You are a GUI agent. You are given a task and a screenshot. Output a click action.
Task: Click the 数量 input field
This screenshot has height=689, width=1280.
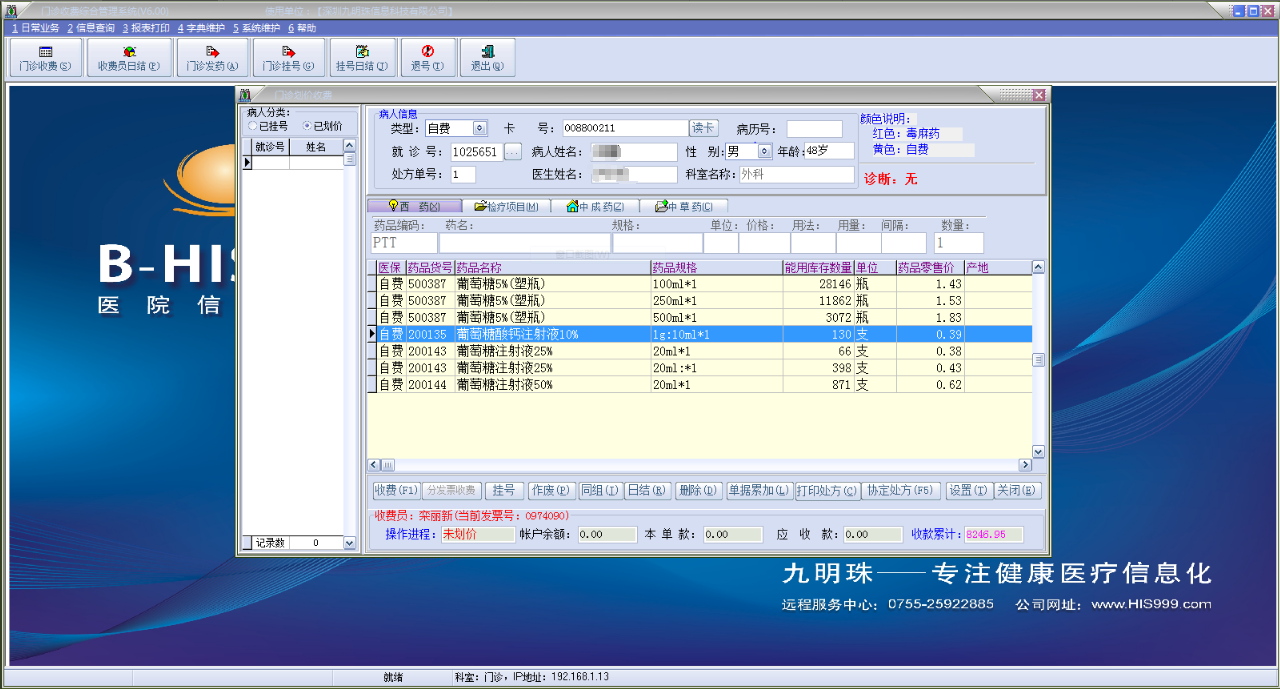[x=959, y=243]
